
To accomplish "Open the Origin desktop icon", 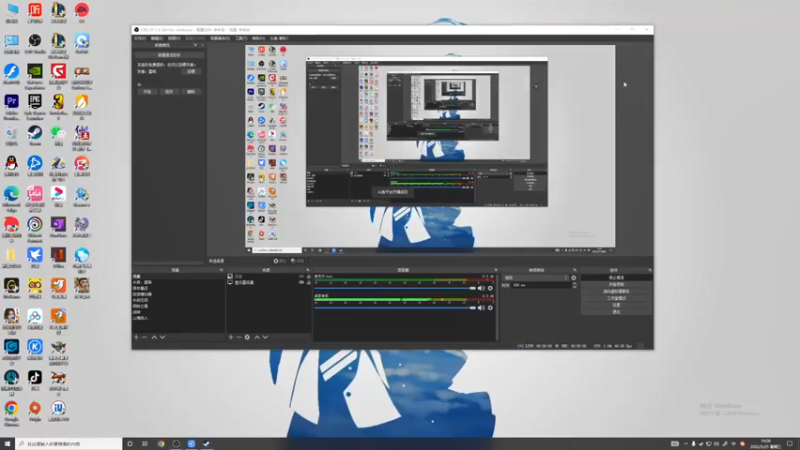I will click(x=35, y=411).
